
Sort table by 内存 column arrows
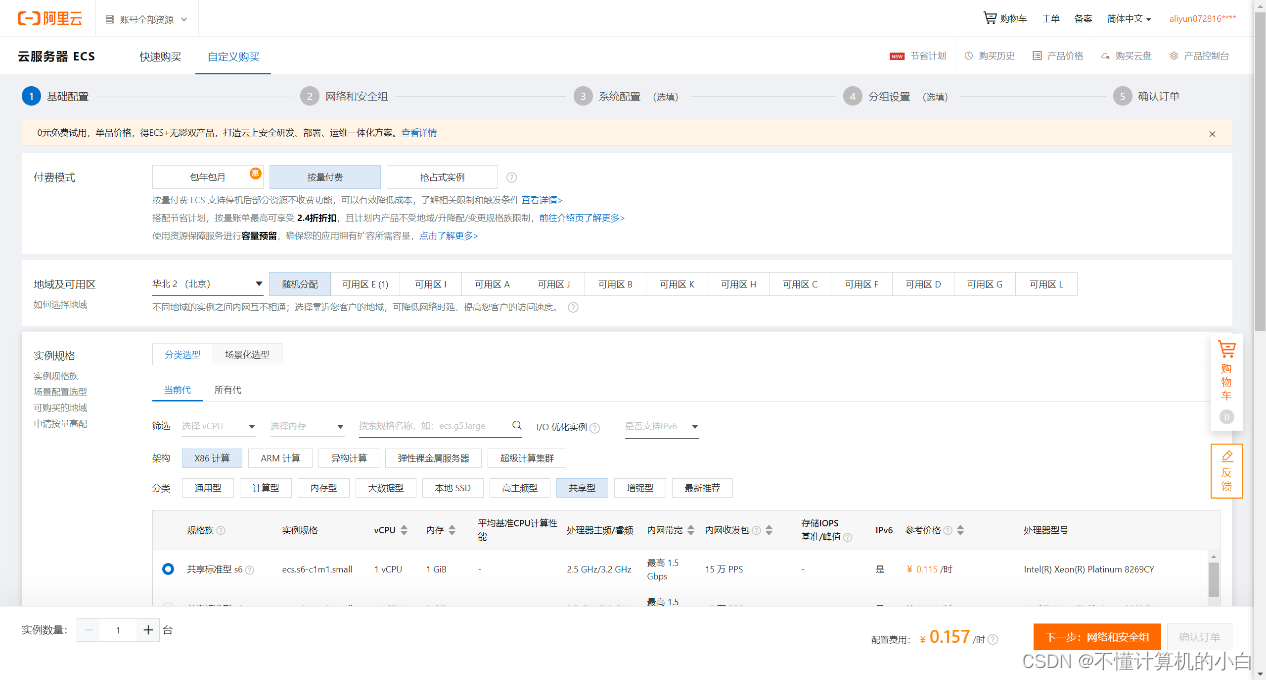(x=452, y=530)
